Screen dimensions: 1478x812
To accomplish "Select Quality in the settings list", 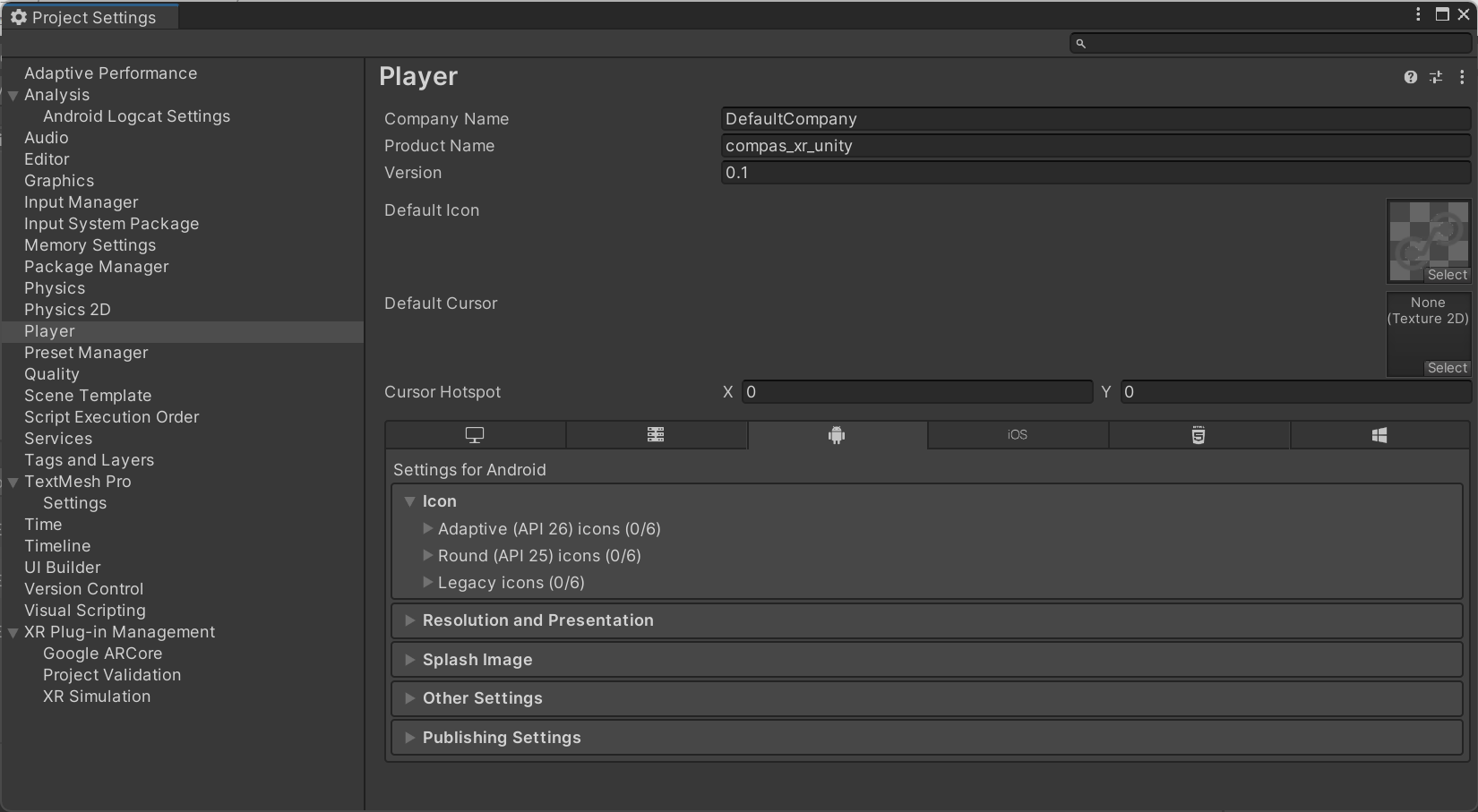I will click(52, 374).
